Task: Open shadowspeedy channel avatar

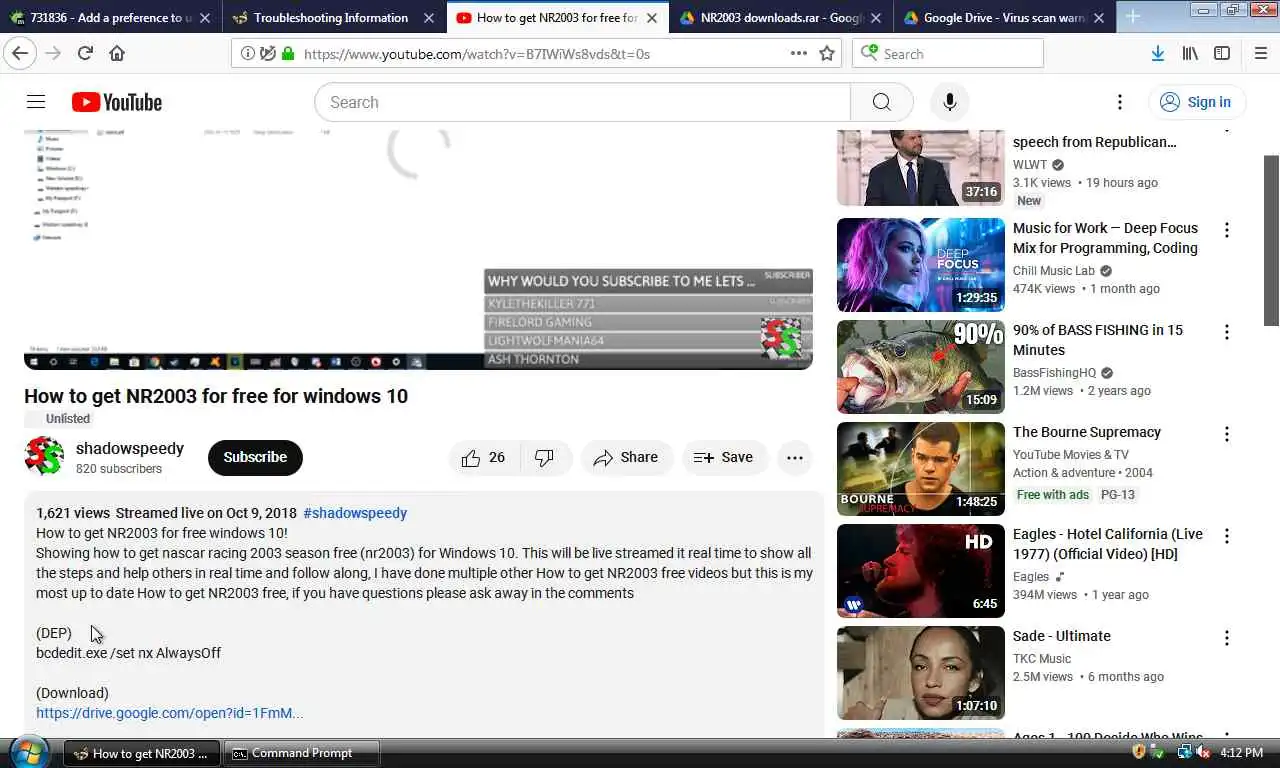Action: click(44, 457)
